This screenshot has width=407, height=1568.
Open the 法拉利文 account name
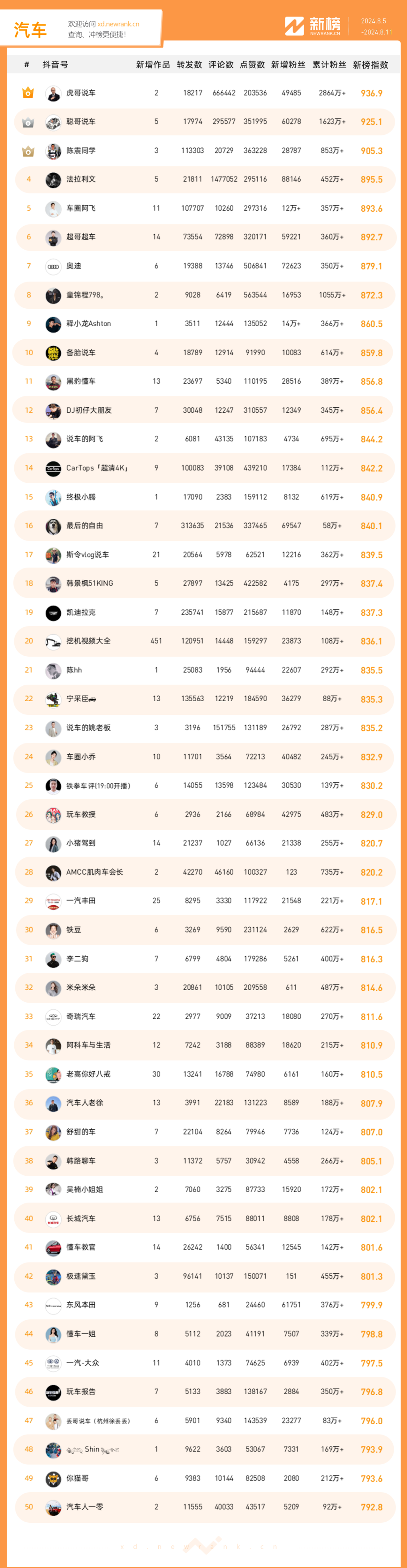pos(81,180)
